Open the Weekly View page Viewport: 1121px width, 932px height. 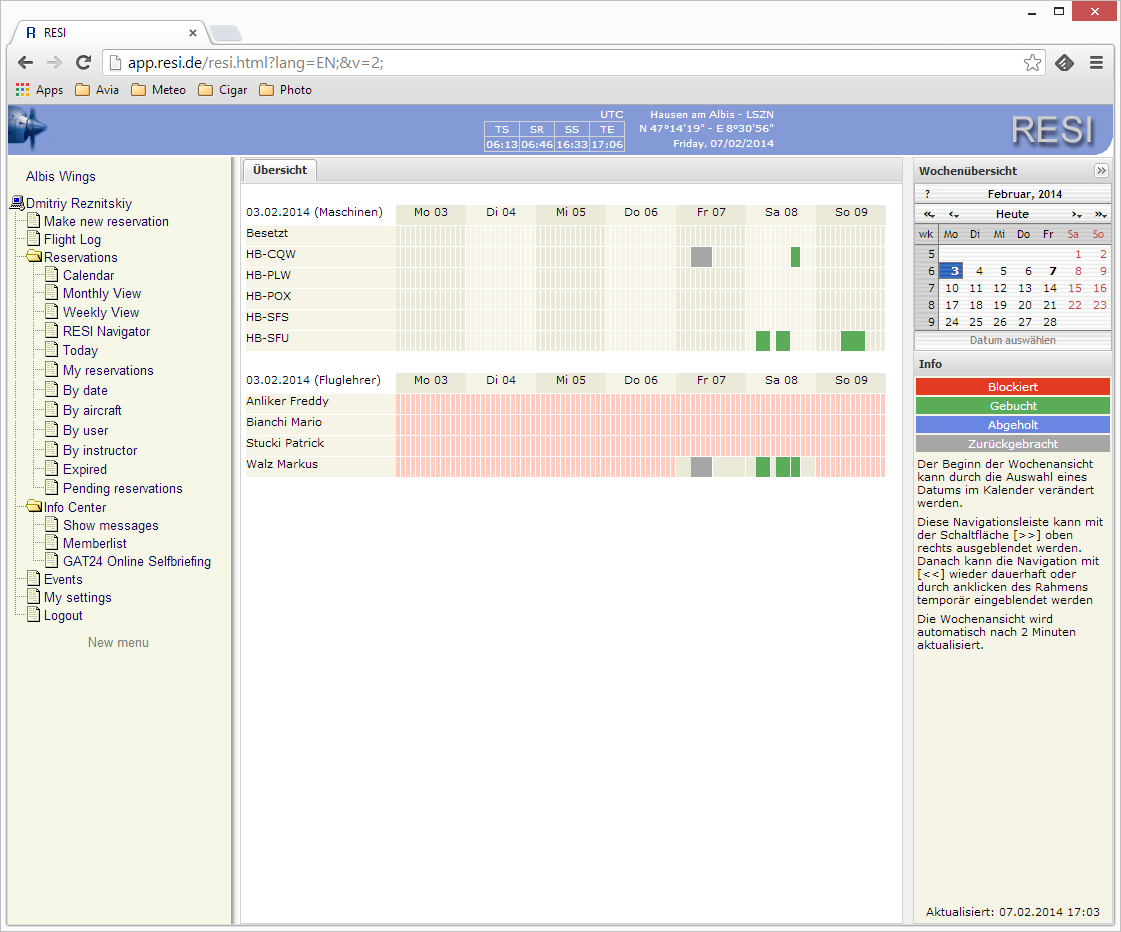(101, 312)
